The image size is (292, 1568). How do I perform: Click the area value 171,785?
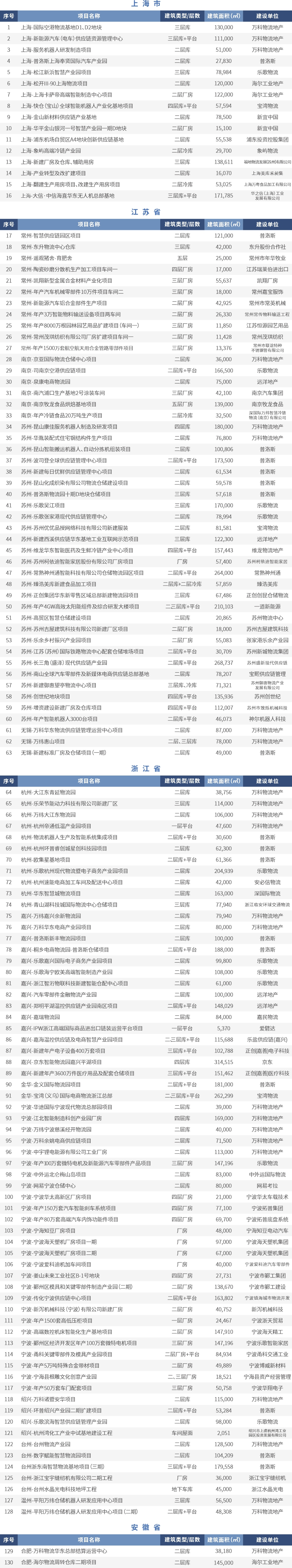(223, 196)
